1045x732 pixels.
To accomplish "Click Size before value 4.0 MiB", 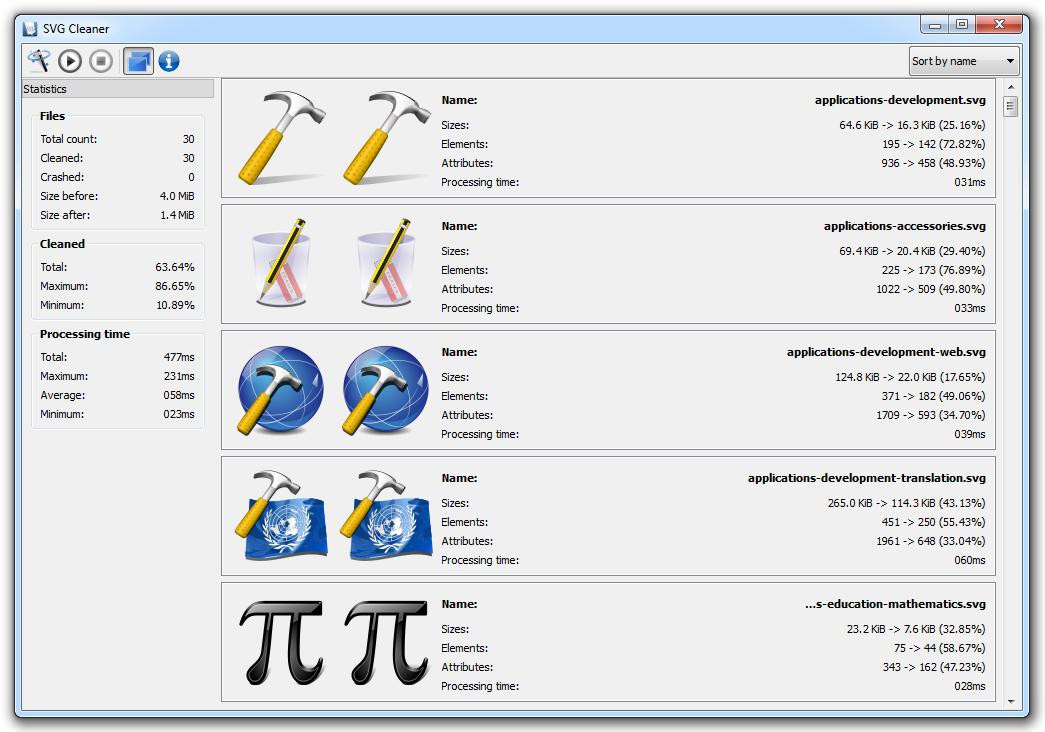I will (177, 196).
